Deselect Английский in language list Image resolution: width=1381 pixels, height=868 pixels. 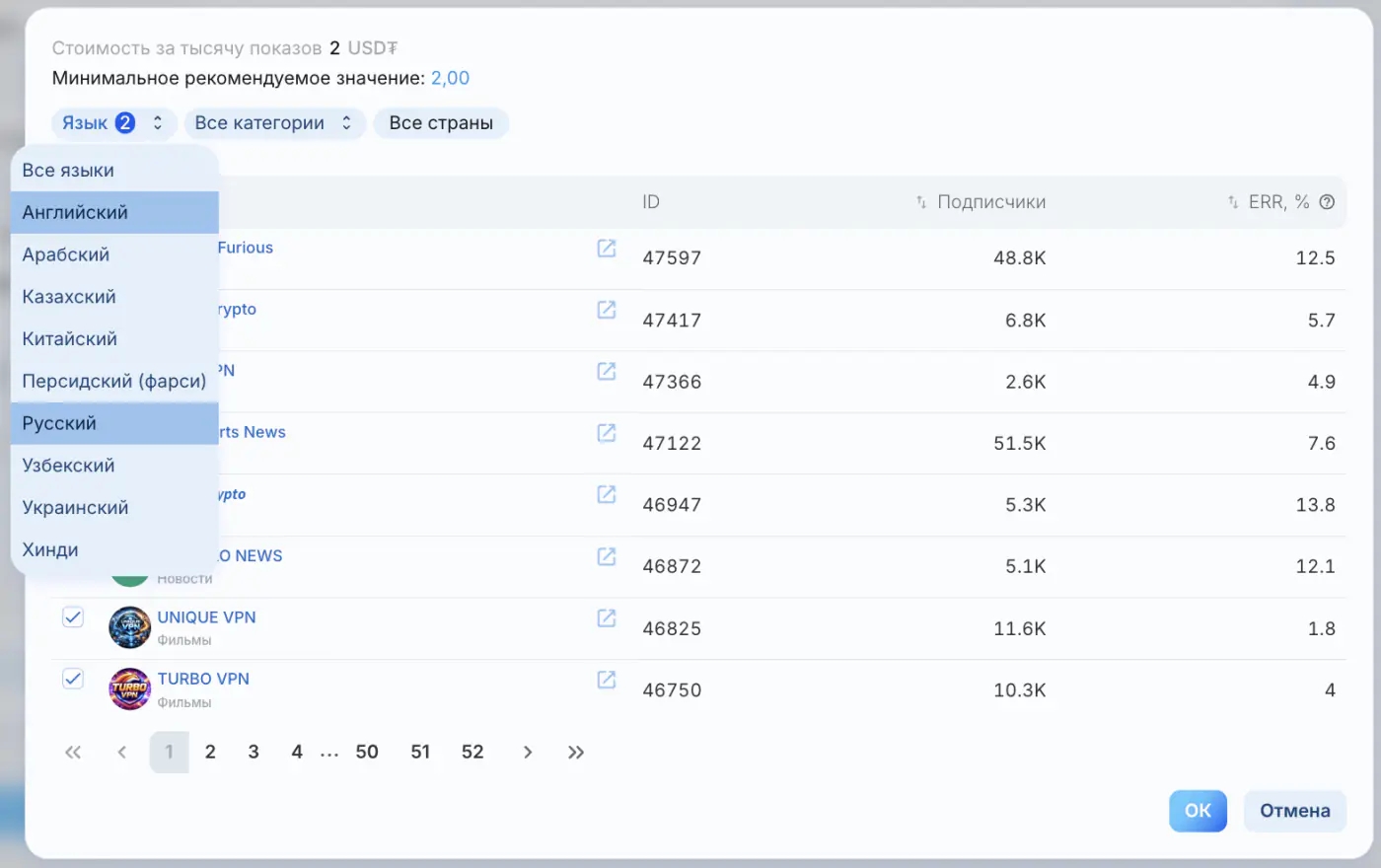click(x=114, y=212)
